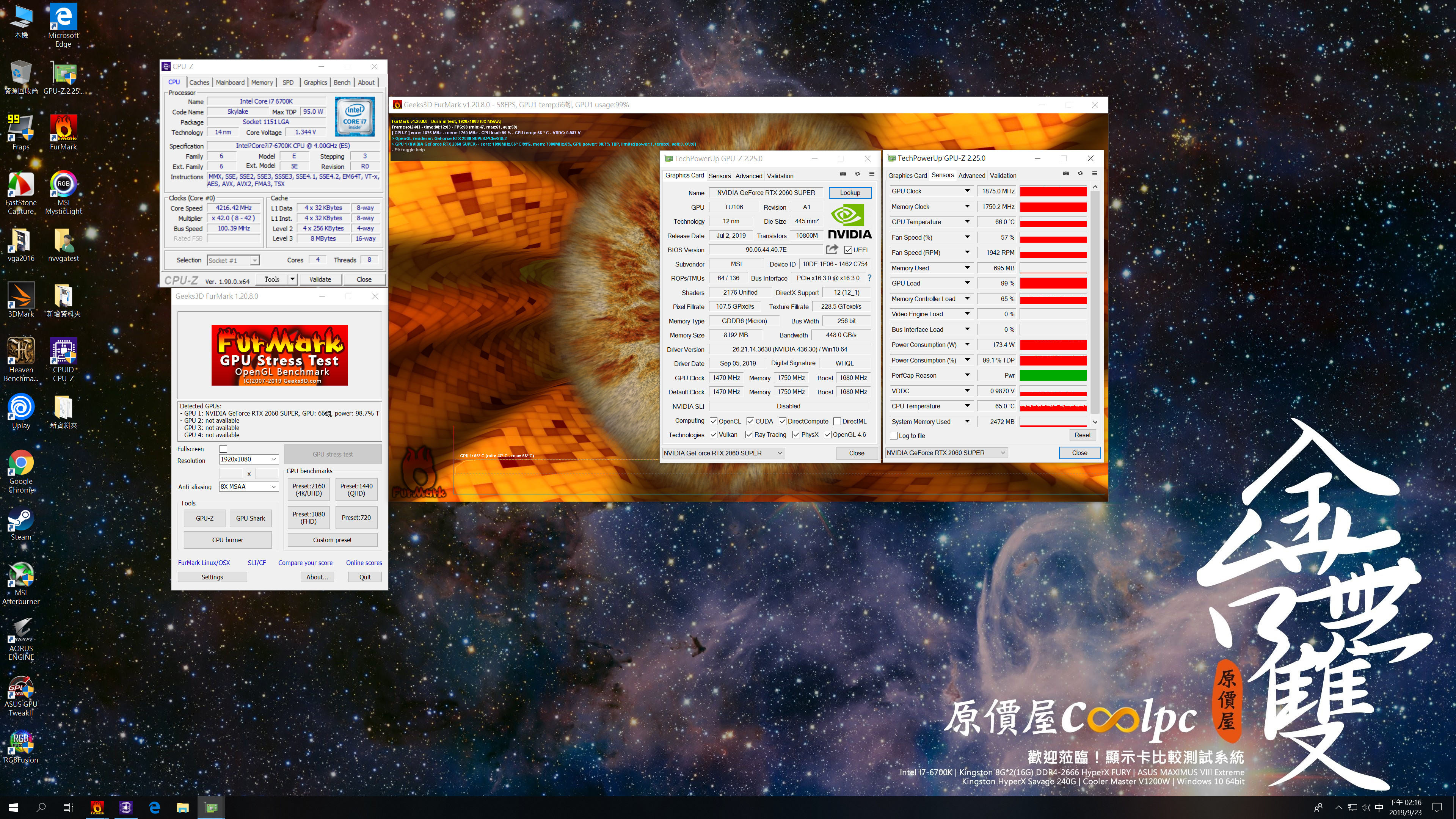
Task: Open the Google Chrome desktop shortcut
Action: point(21,471)
